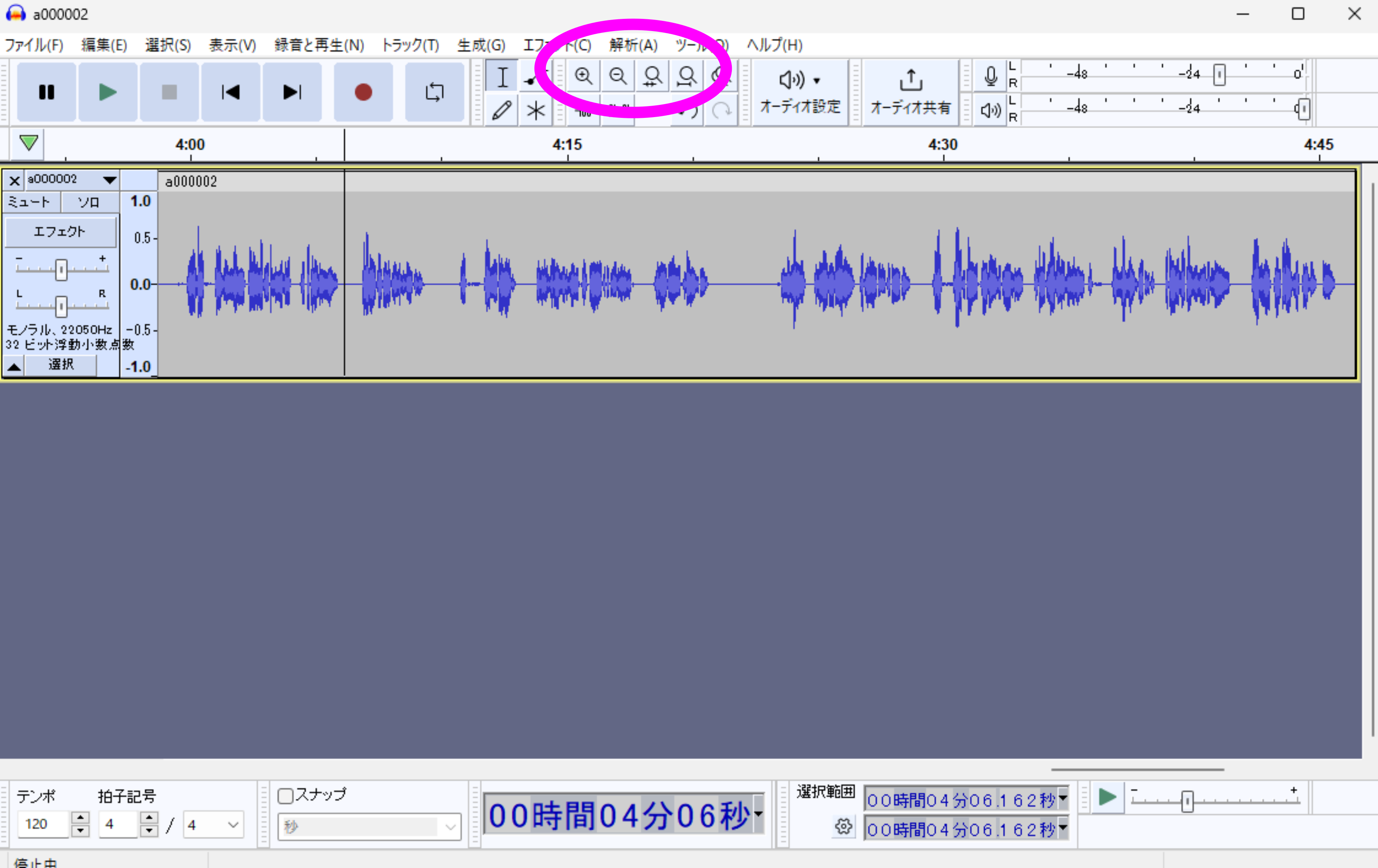Image resolution: width=1378 pixels, height=868 pixels.
Task: Click the track vertical scale ruler
Action: click(139, 284)
